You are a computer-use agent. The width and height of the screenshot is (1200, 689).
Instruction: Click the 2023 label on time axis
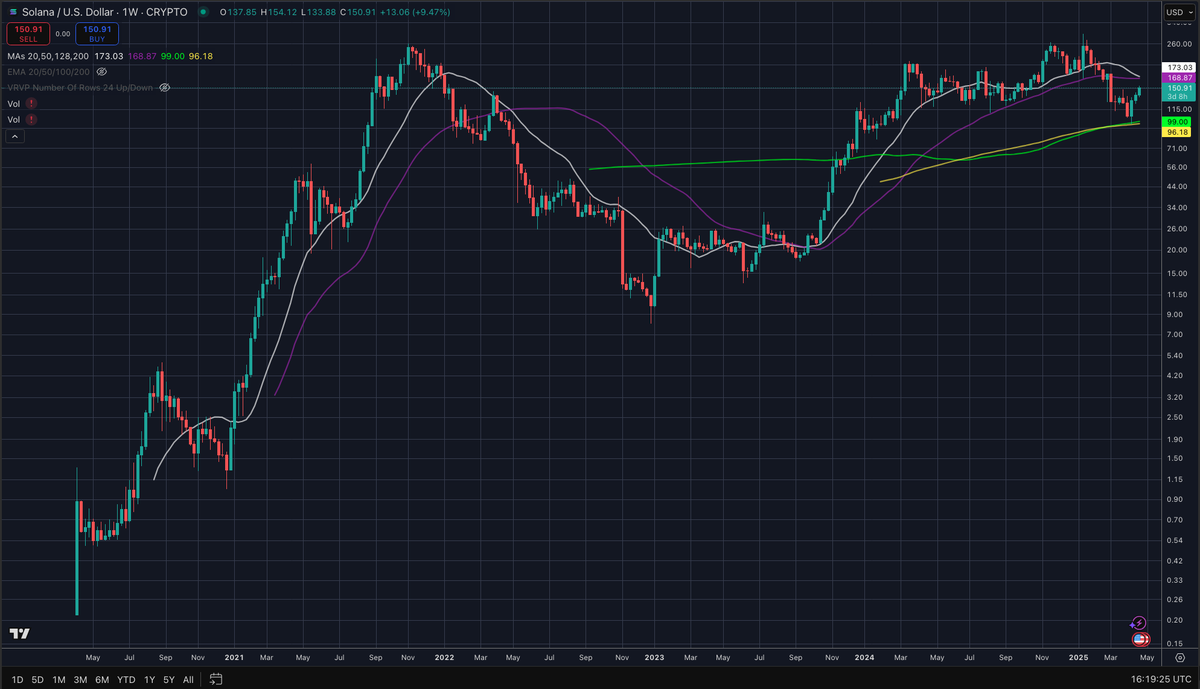click(653, 657)
